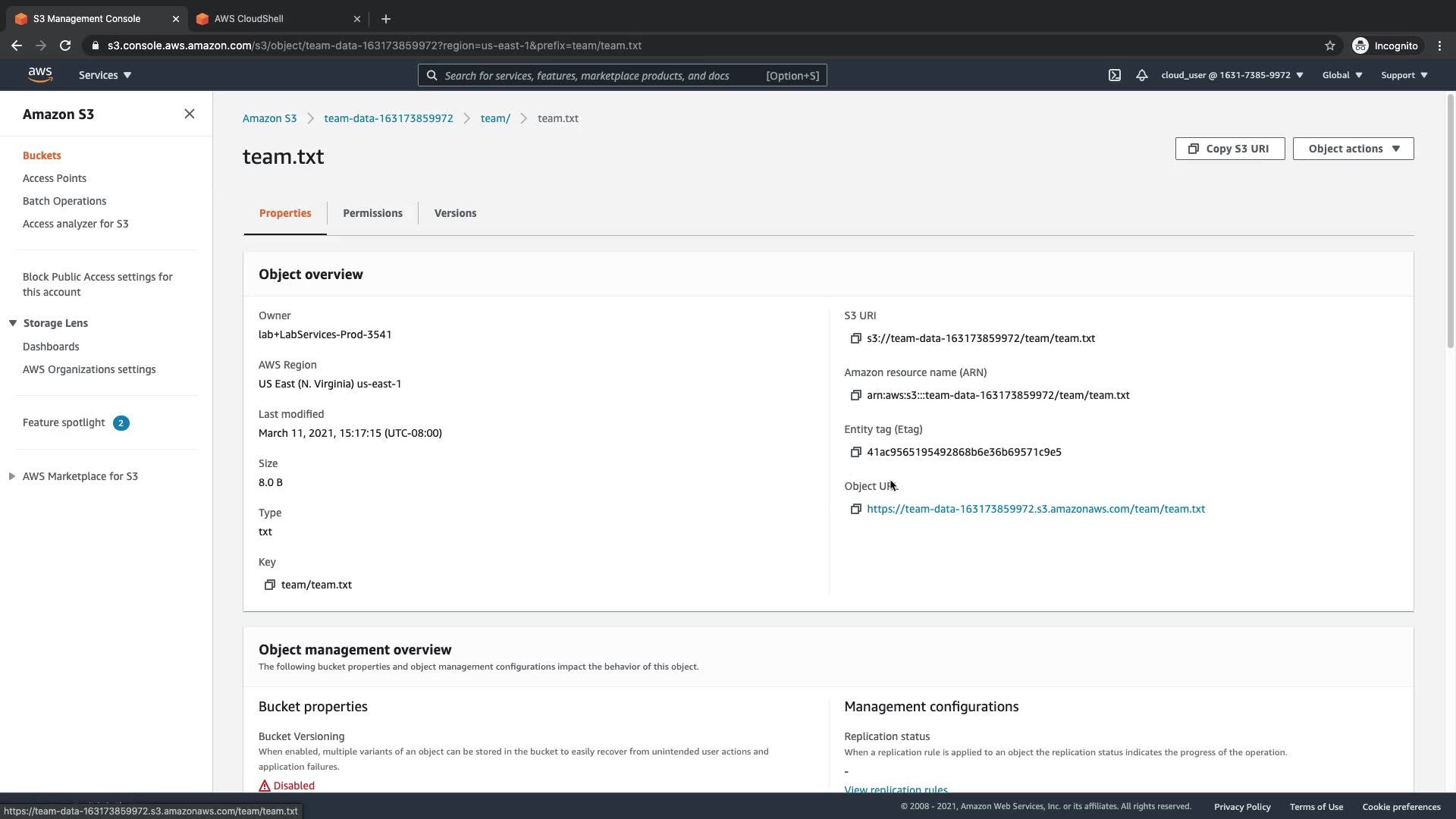This screenshot has height=819, width=1456.
Task: Switch to the Permissions tab
Action: pyautogui.click(x=372, y=213)
